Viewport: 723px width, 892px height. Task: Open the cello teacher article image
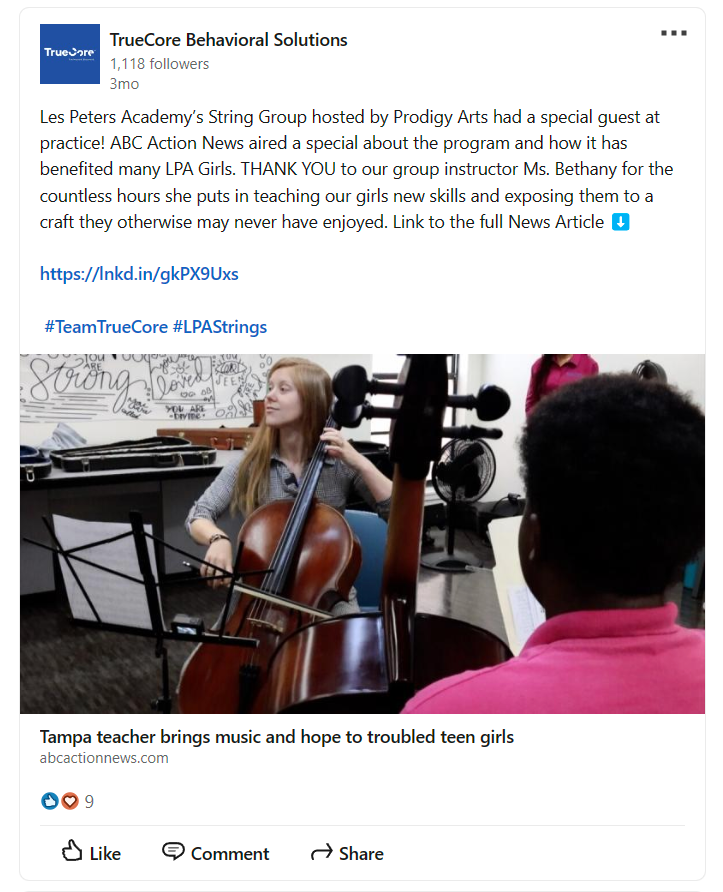click(362, 534)
